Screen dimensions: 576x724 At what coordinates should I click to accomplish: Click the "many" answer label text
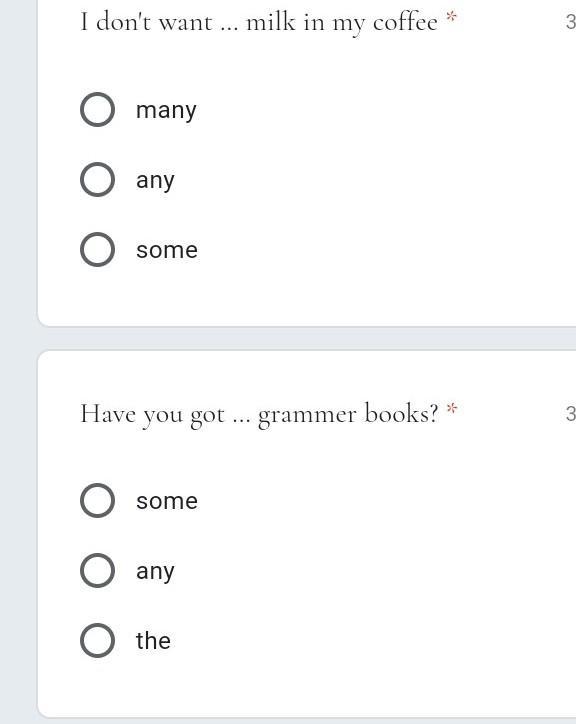coord(166,111)
